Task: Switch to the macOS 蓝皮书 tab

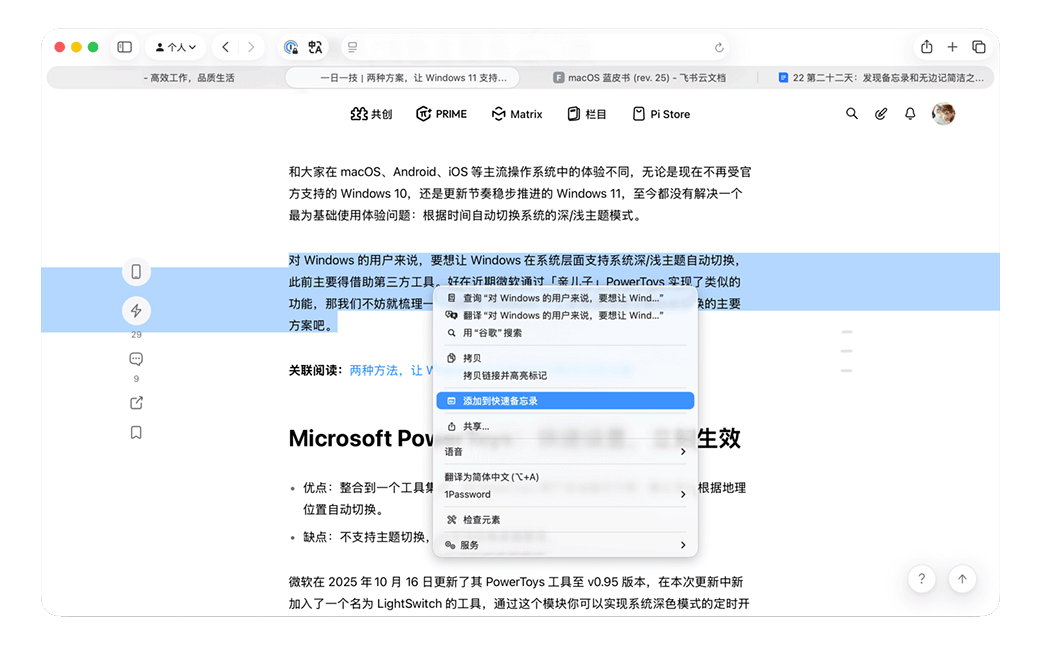Action: pyautogui.click(x=639, y=78)
